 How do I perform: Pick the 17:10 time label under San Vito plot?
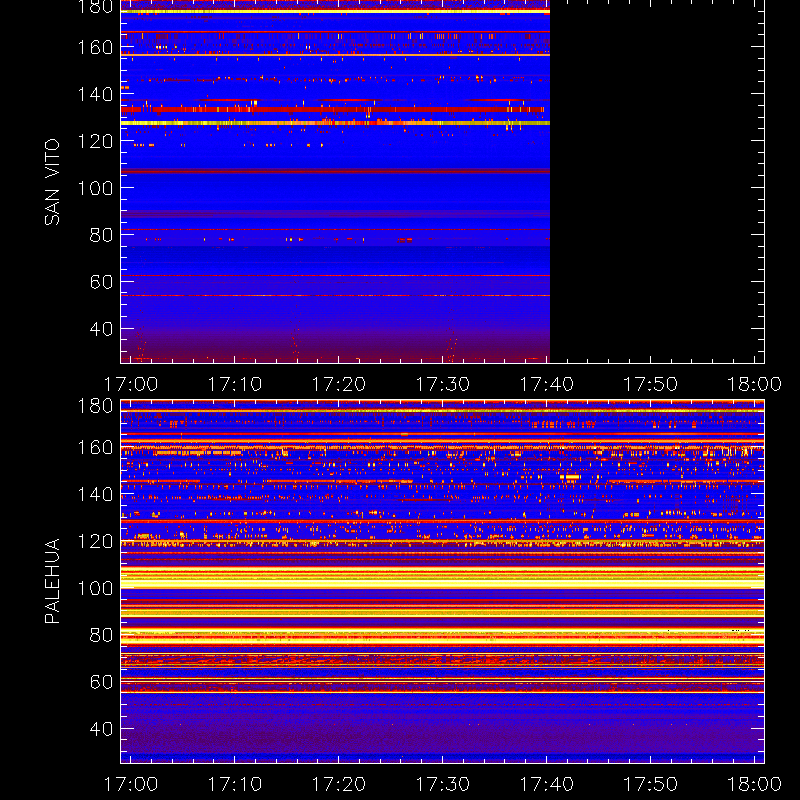click(x=235, y=384)
